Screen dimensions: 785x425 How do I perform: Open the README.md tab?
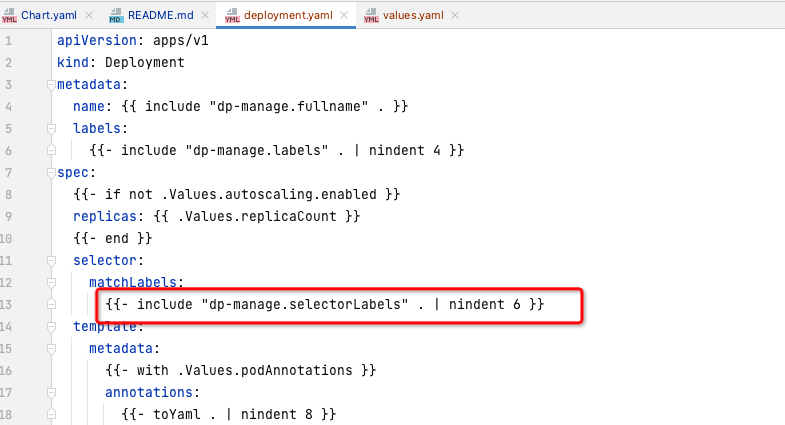coord(159,15)
